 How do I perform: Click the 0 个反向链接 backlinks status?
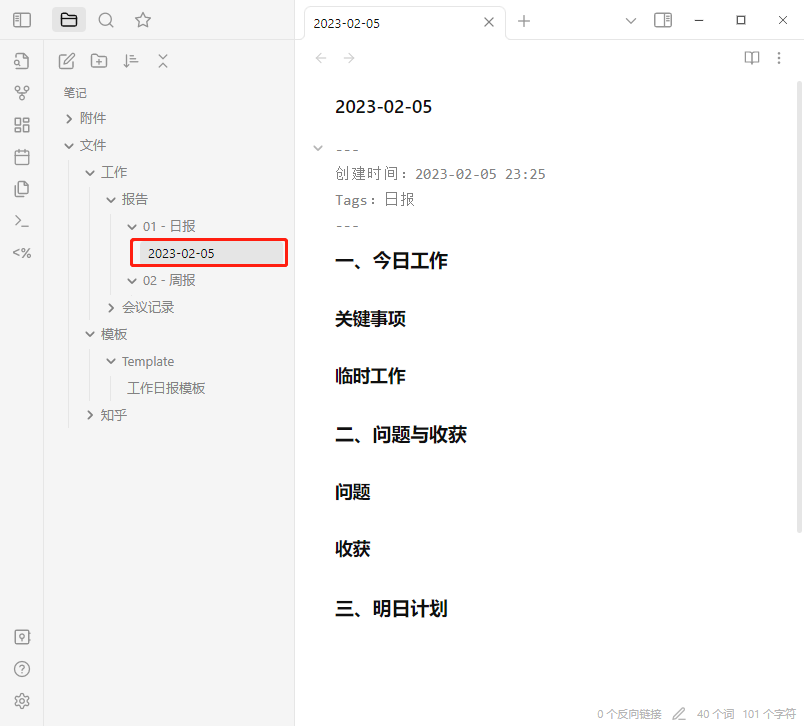pos(629,714)
